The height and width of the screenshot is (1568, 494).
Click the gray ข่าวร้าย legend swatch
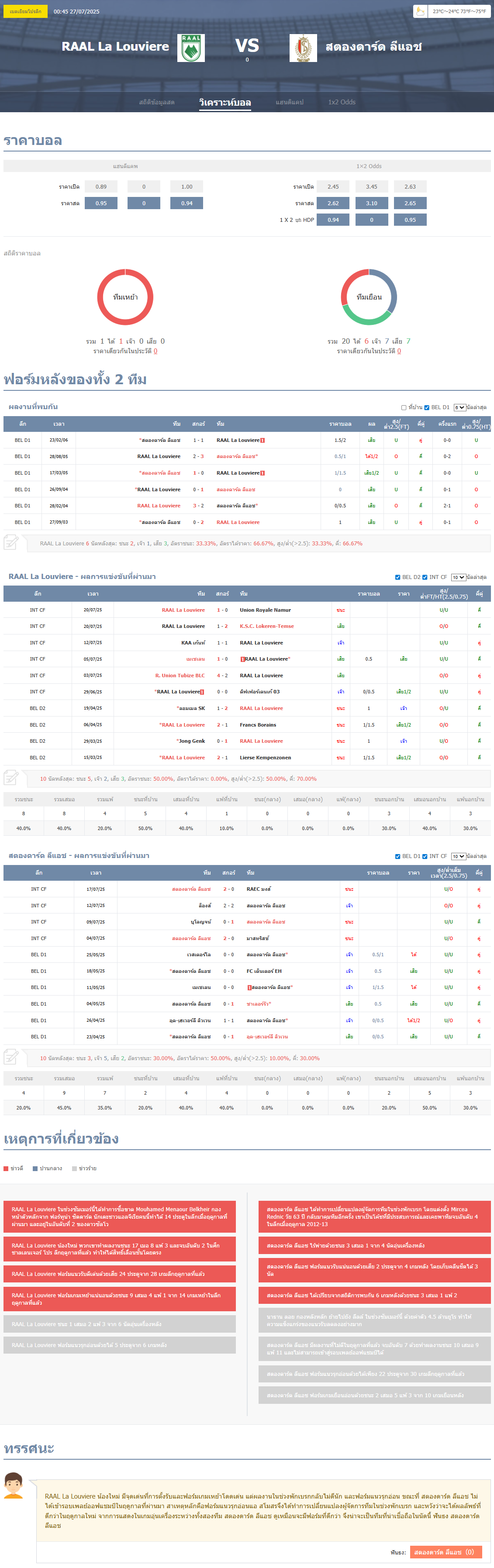pyautogui.click(x=74, y=1168)
